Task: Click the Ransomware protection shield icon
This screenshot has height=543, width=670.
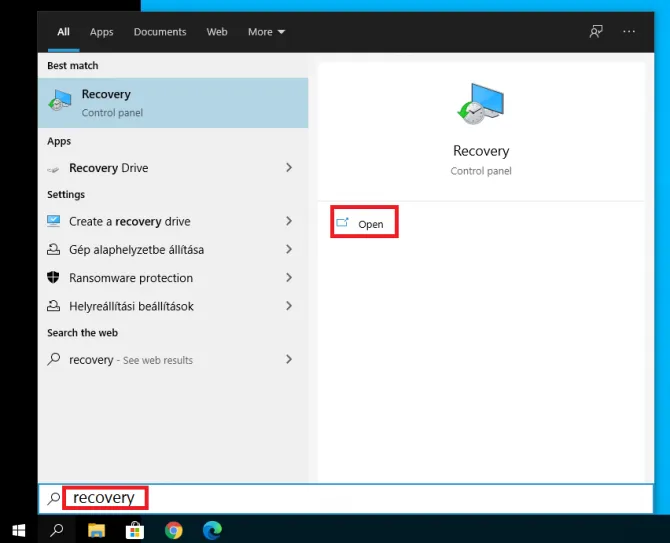Action: point(54,278)
